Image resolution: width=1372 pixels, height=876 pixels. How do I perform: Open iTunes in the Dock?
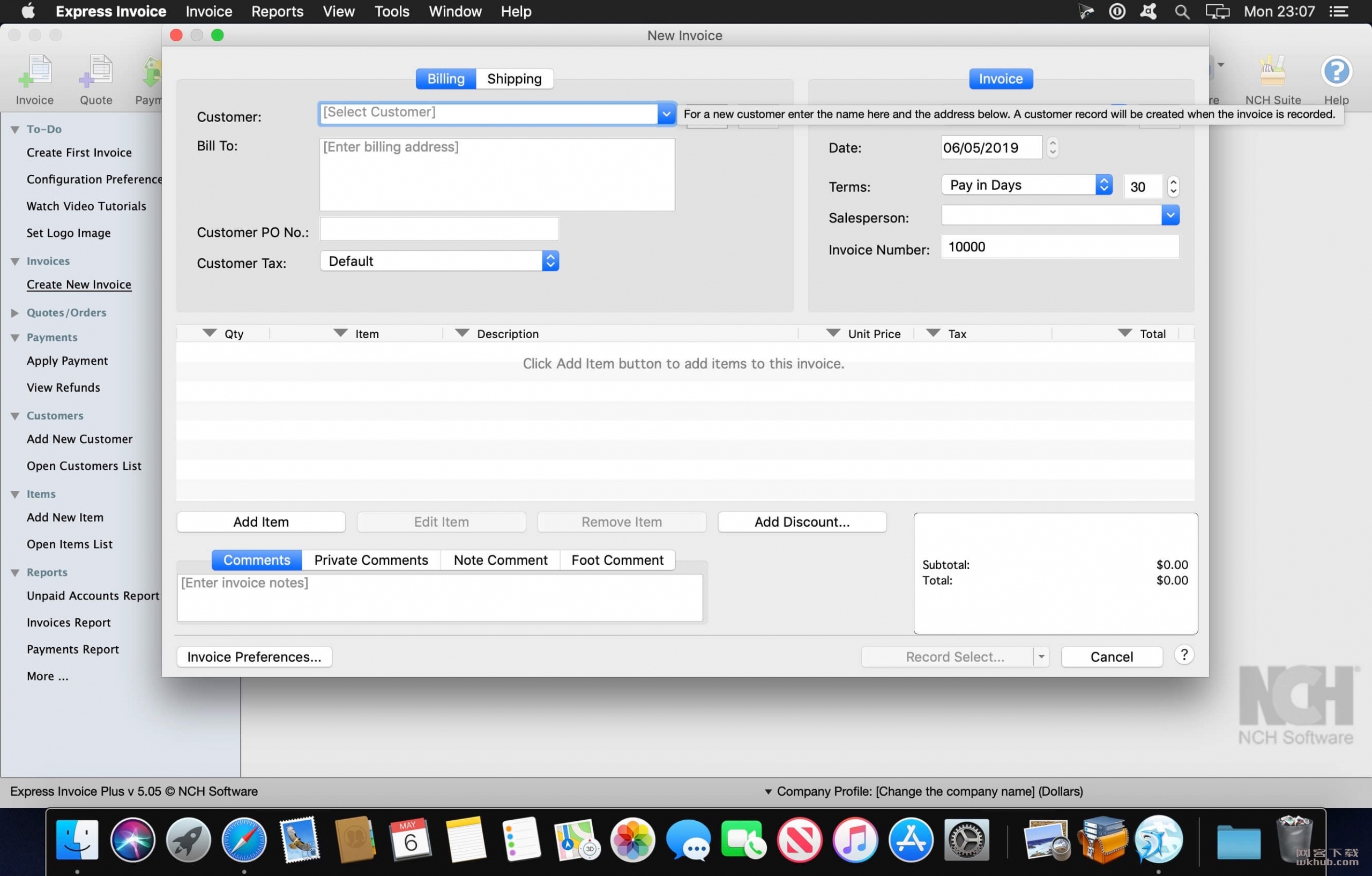coord(855,840)
